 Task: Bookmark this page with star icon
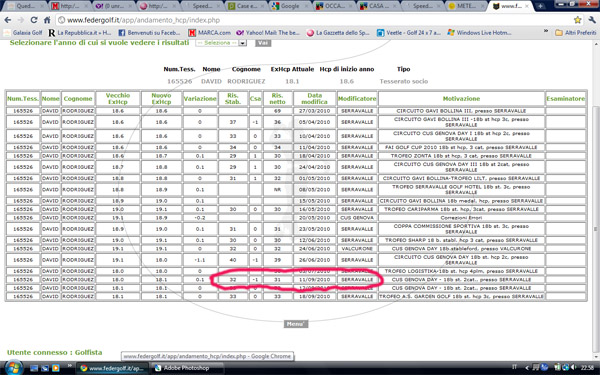pyautogui.click(x=577, y=20)
